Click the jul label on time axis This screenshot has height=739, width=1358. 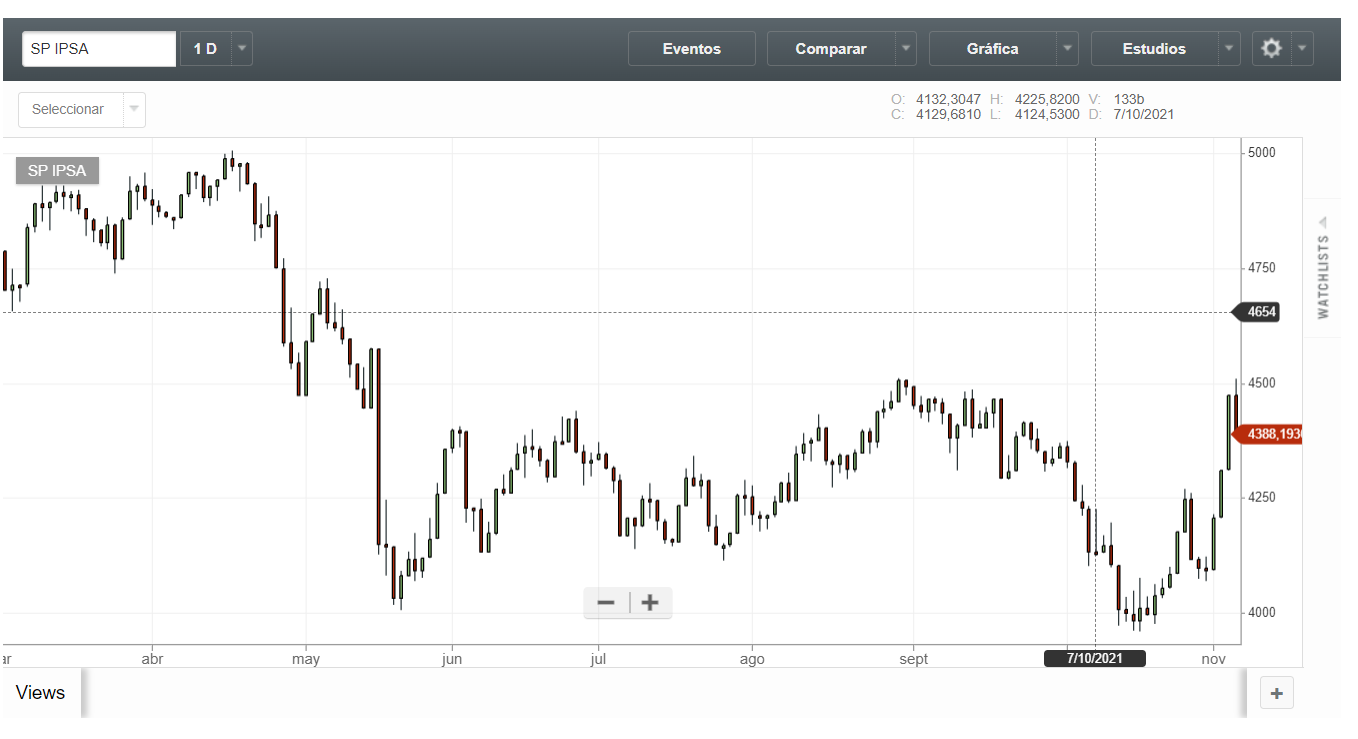[x=598, y=659]
